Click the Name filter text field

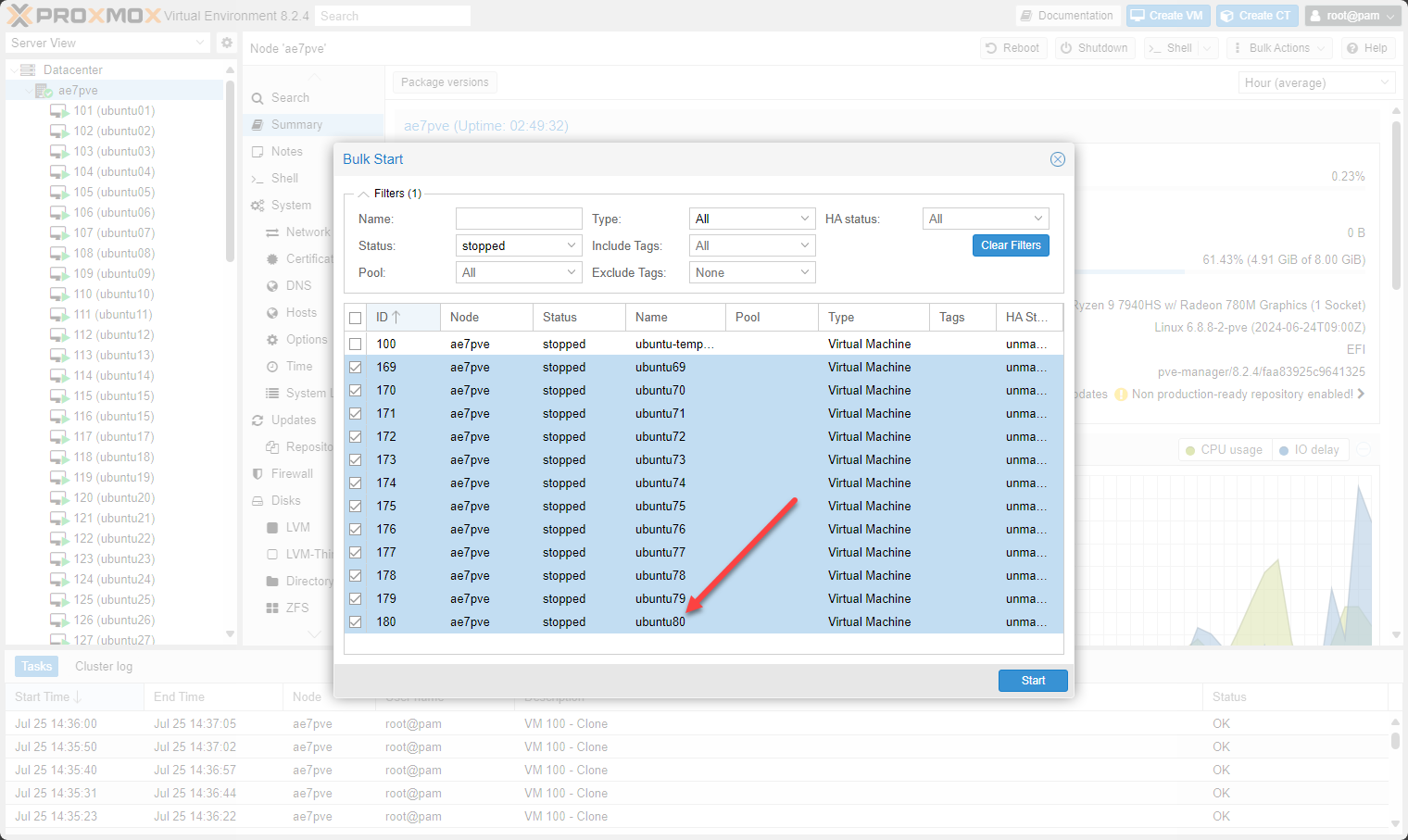[x=519, y=219]
